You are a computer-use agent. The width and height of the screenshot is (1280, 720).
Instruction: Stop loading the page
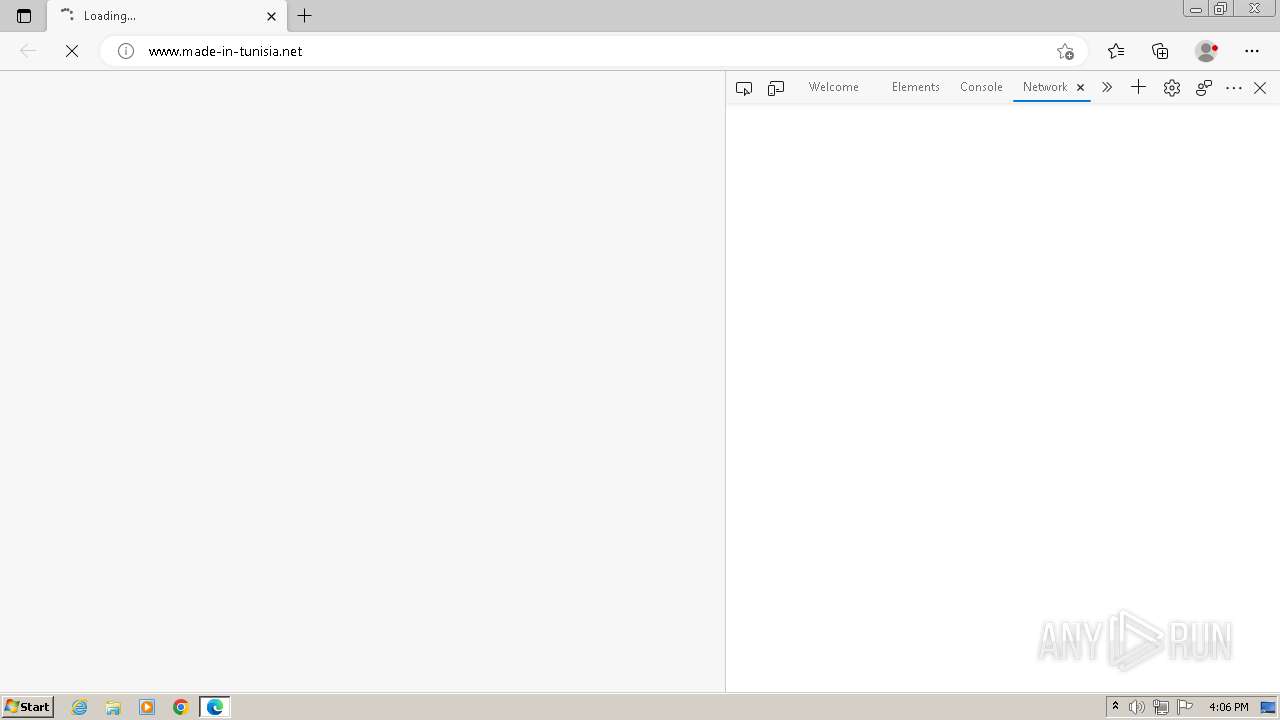(72, 51)
